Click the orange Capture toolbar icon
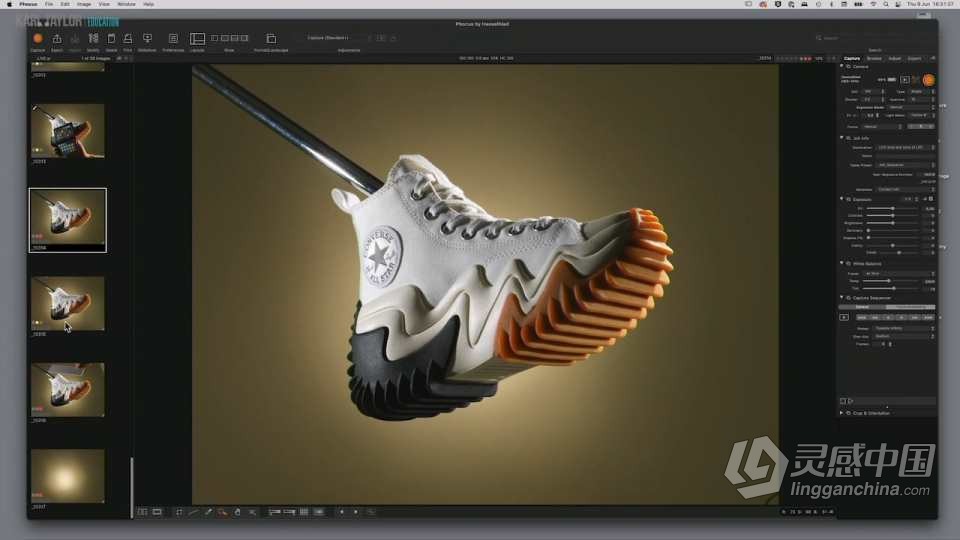 (x=37, y=39)
